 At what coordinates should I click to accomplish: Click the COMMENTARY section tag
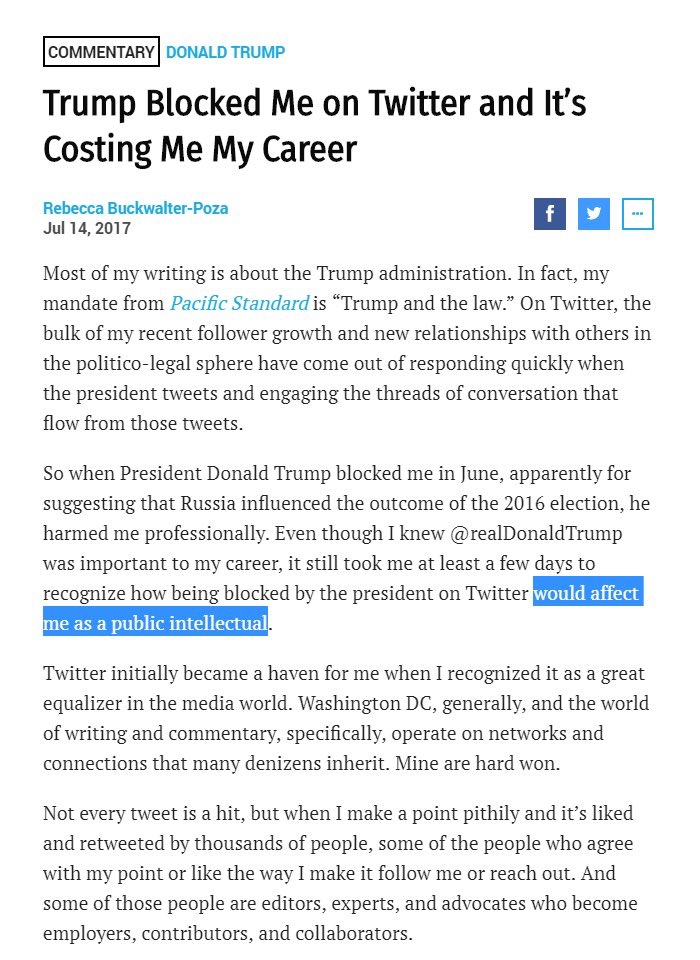(x=101, y=51)
